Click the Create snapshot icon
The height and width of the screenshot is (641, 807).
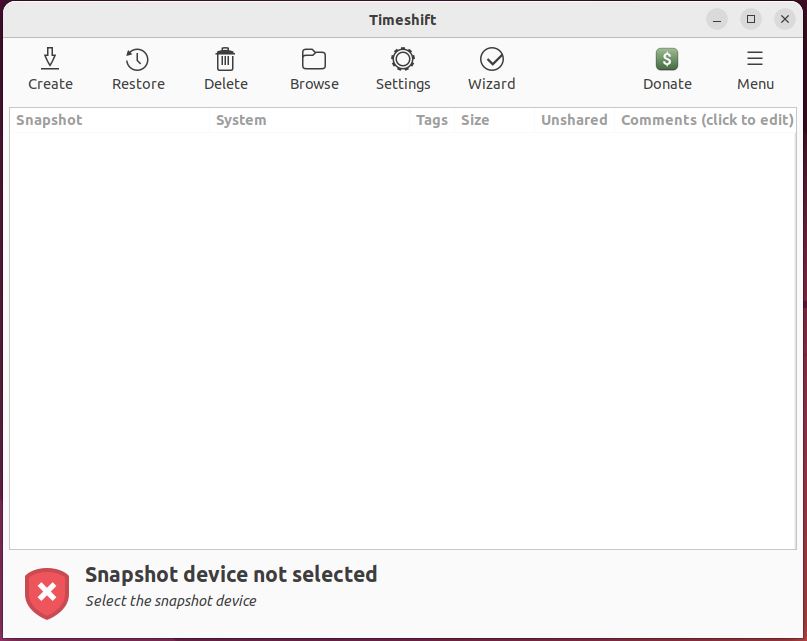[x=50, y=59]
